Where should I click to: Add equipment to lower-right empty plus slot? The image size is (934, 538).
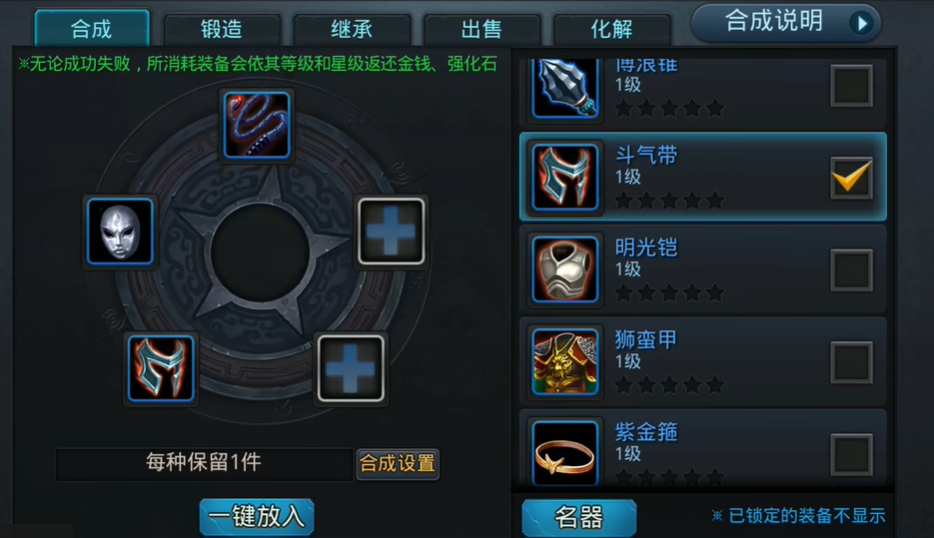click(351, 369)
